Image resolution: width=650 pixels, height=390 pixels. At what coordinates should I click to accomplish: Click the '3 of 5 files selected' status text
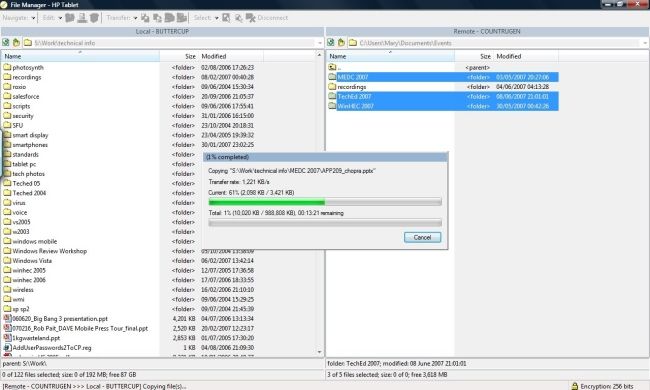point(387,374)
